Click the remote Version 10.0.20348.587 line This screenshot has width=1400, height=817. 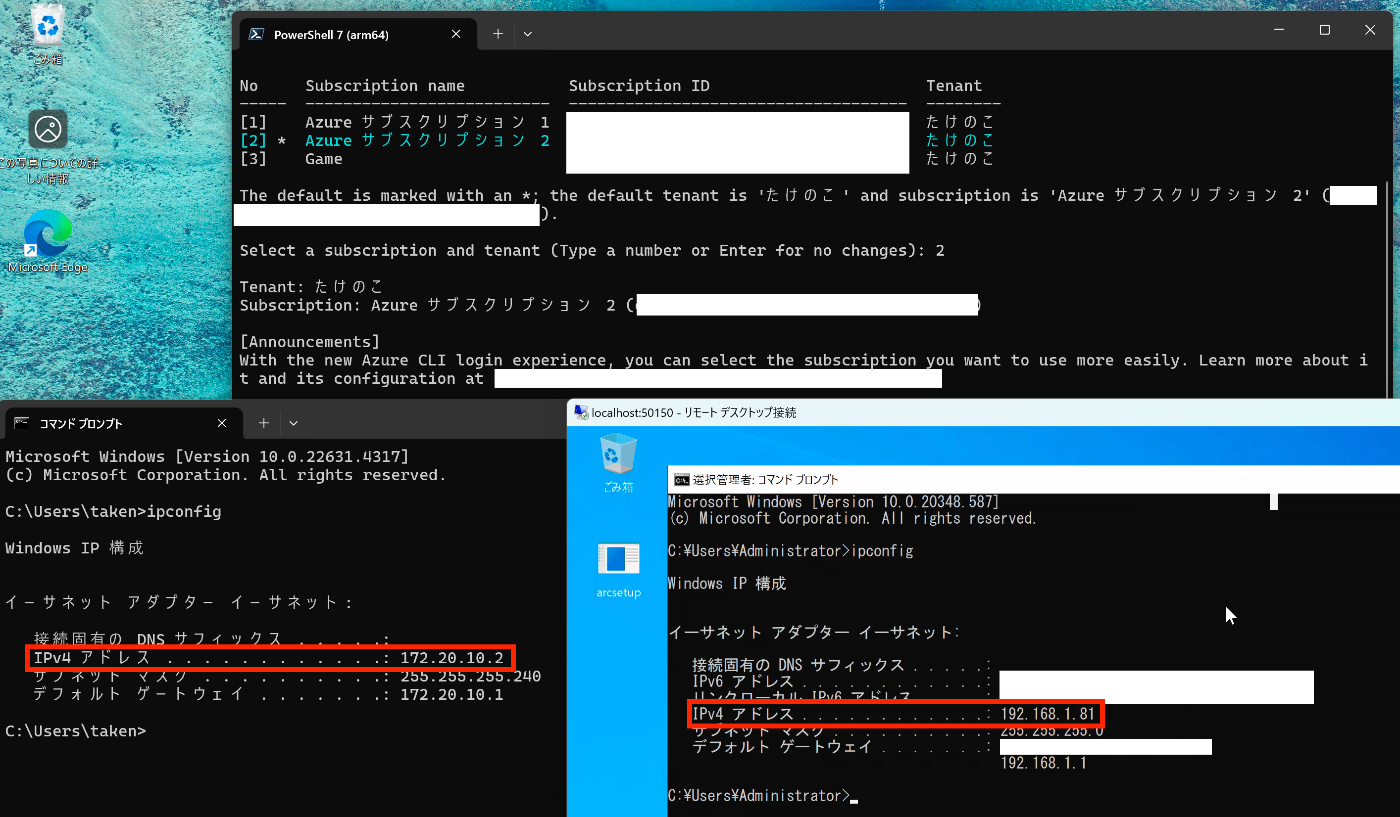tap(833, 502)
